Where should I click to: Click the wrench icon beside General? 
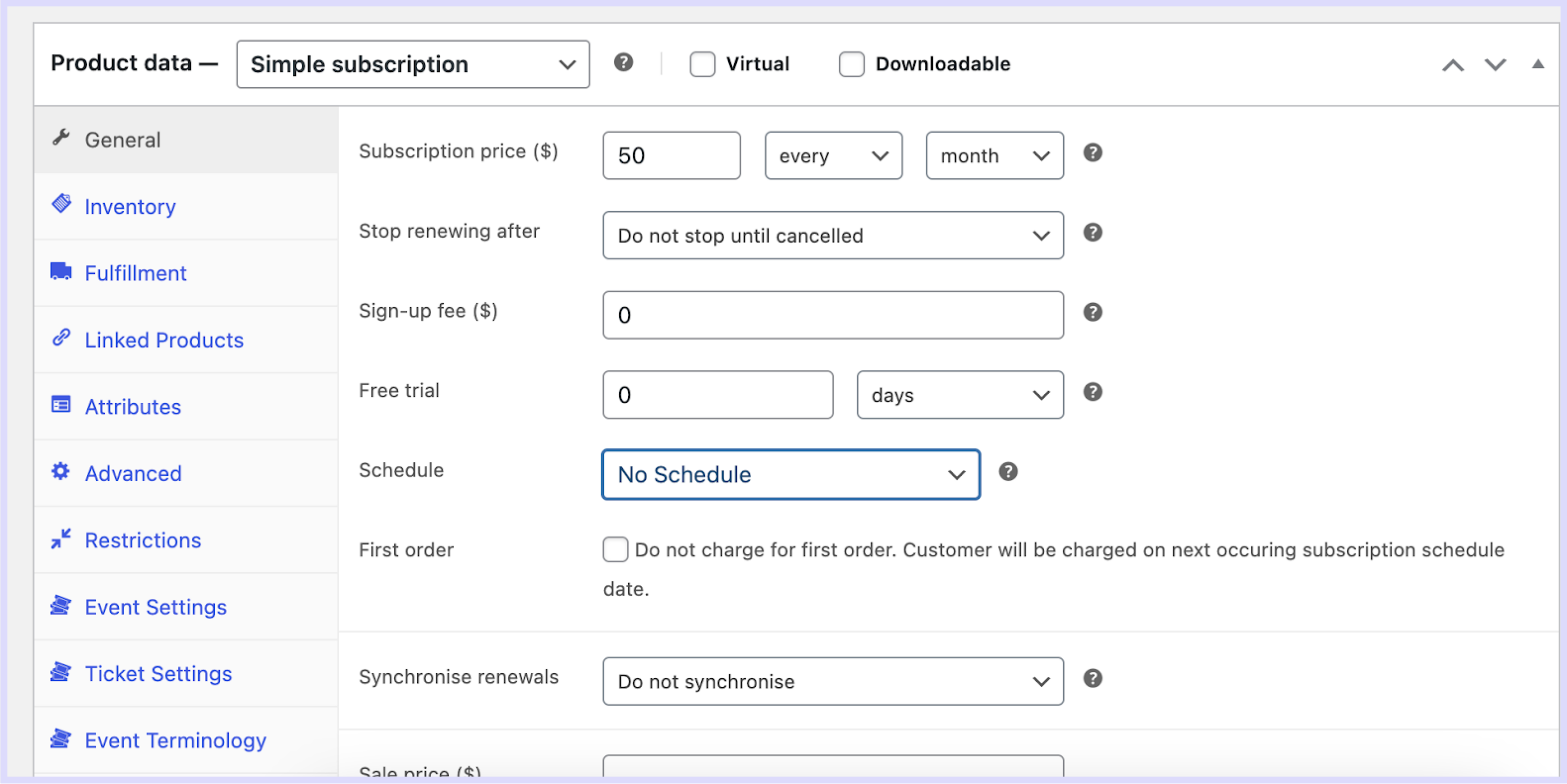[x=61, y=138]
